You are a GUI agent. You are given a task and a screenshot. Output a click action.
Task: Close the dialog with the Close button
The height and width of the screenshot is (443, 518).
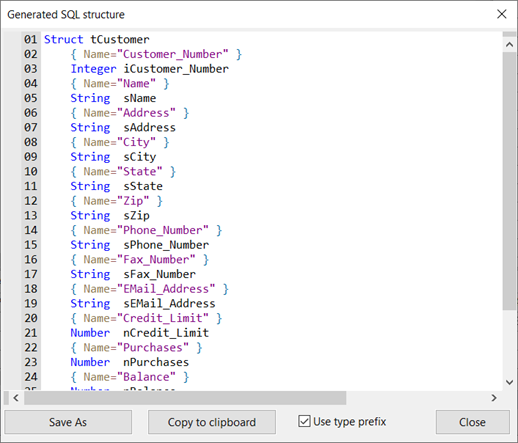pyautogui.click(x=472, y=422)
